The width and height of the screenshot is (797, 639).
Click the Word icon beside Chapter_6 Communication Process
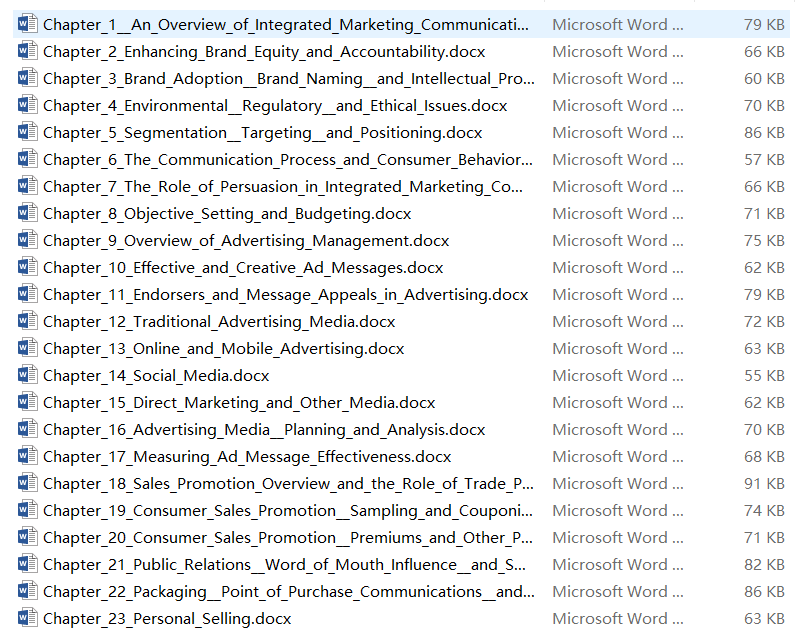tap(27, 159)
